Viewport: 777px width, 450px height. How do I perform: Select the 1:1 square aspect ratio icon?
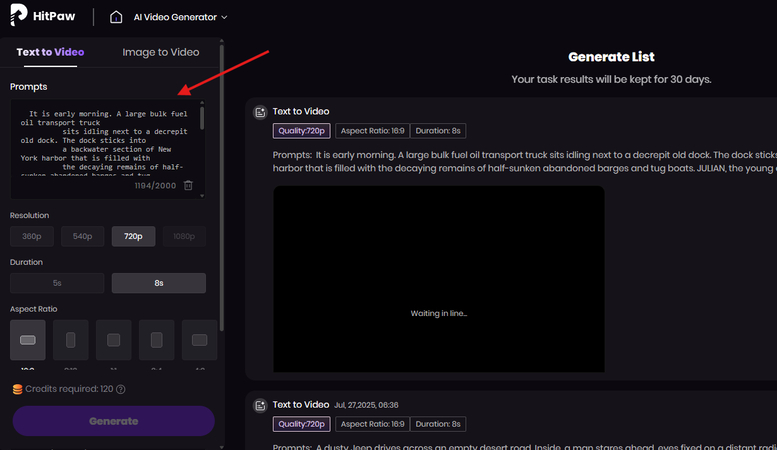click(113, 340)
